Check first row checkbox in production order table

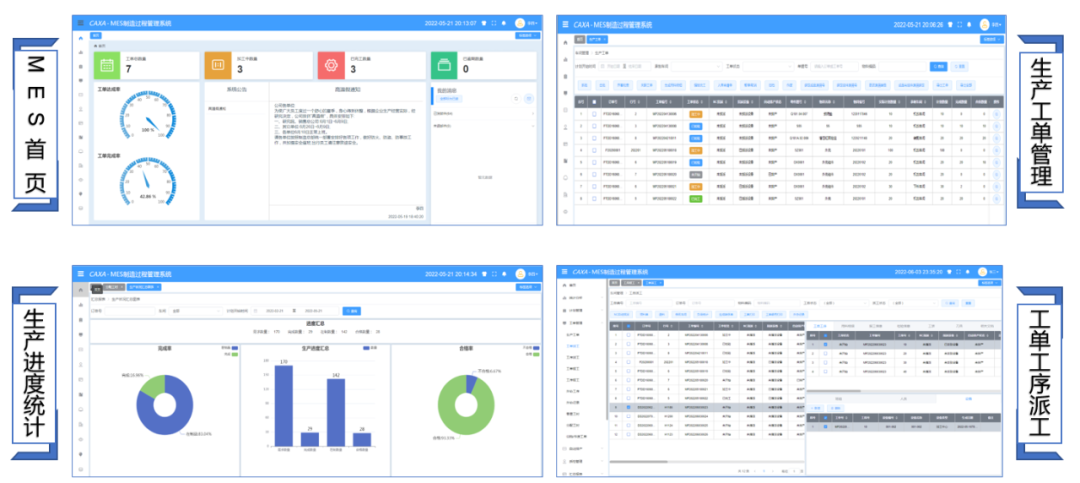click(x=593, y=115)
